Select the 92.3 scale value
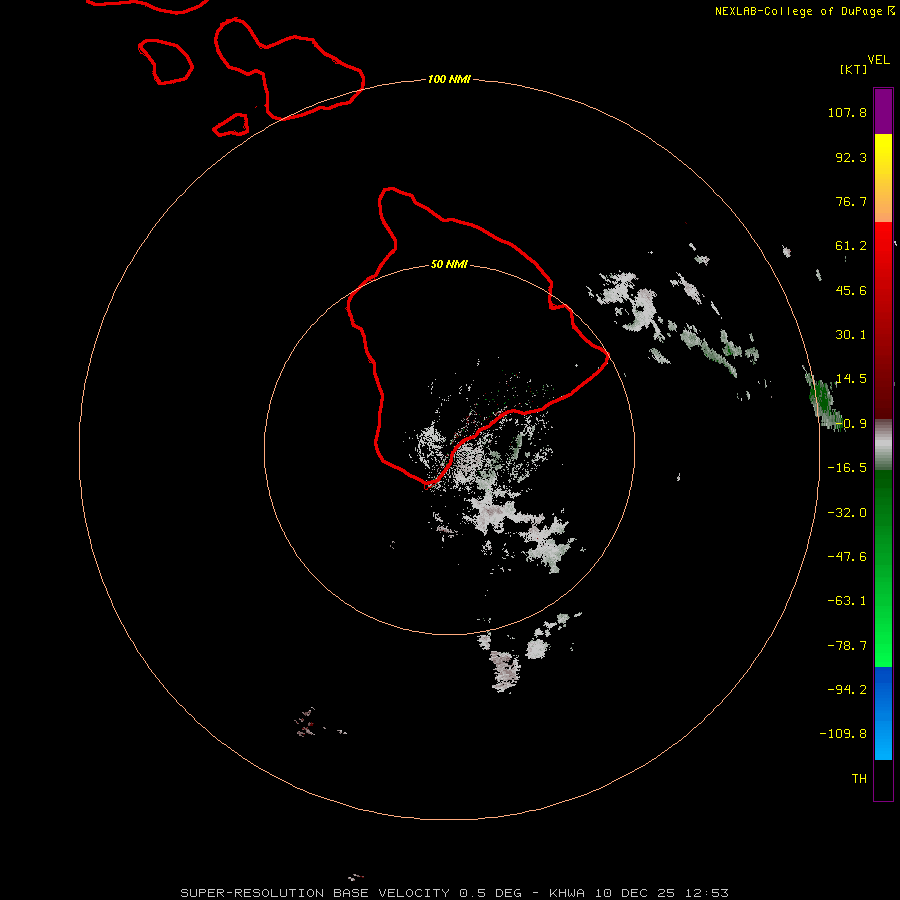This screenshot has height=900, width=900. click(851, 157)
